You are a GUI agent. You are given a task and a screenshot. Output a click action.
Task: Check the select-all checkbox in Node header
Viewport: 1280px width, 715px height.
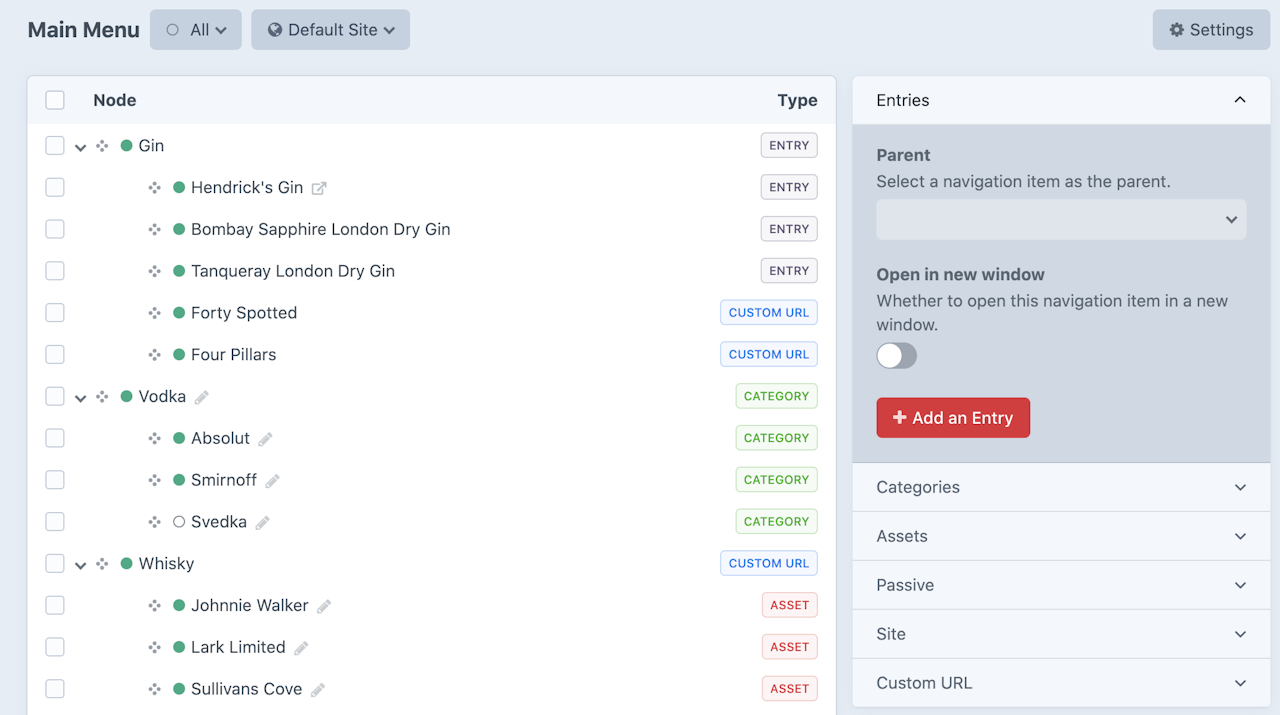[x=55, y=100]
